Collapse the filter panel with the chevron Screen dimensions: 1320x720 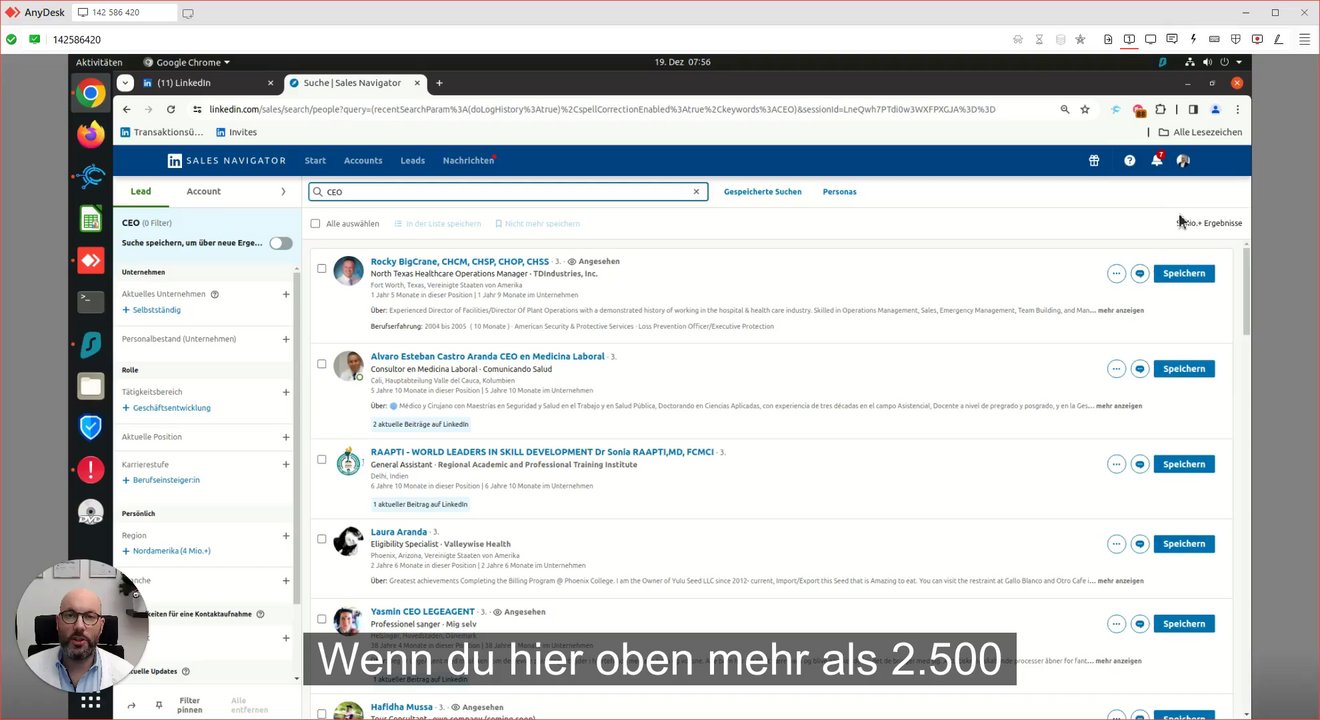[x=283, y=191]
